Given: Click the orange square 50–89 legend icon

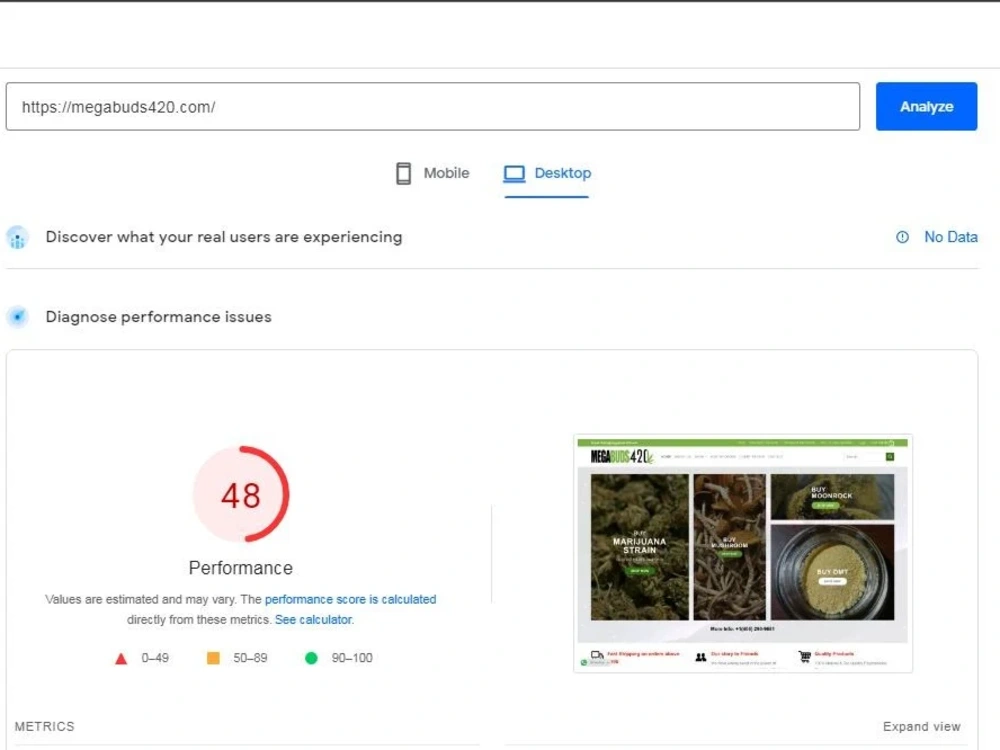Looking at the screenshot, I should [214, 658].
